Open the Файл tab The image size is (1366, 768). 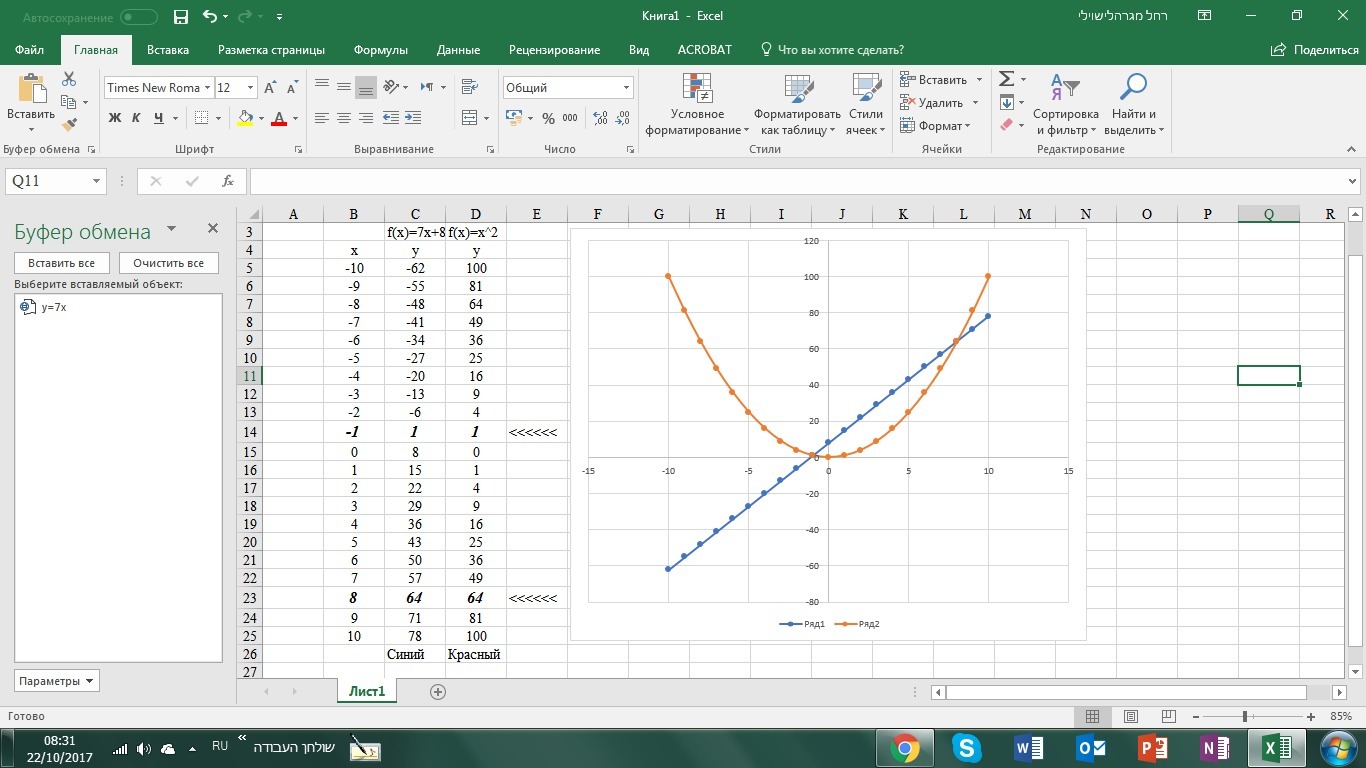[x=30, y=50]
